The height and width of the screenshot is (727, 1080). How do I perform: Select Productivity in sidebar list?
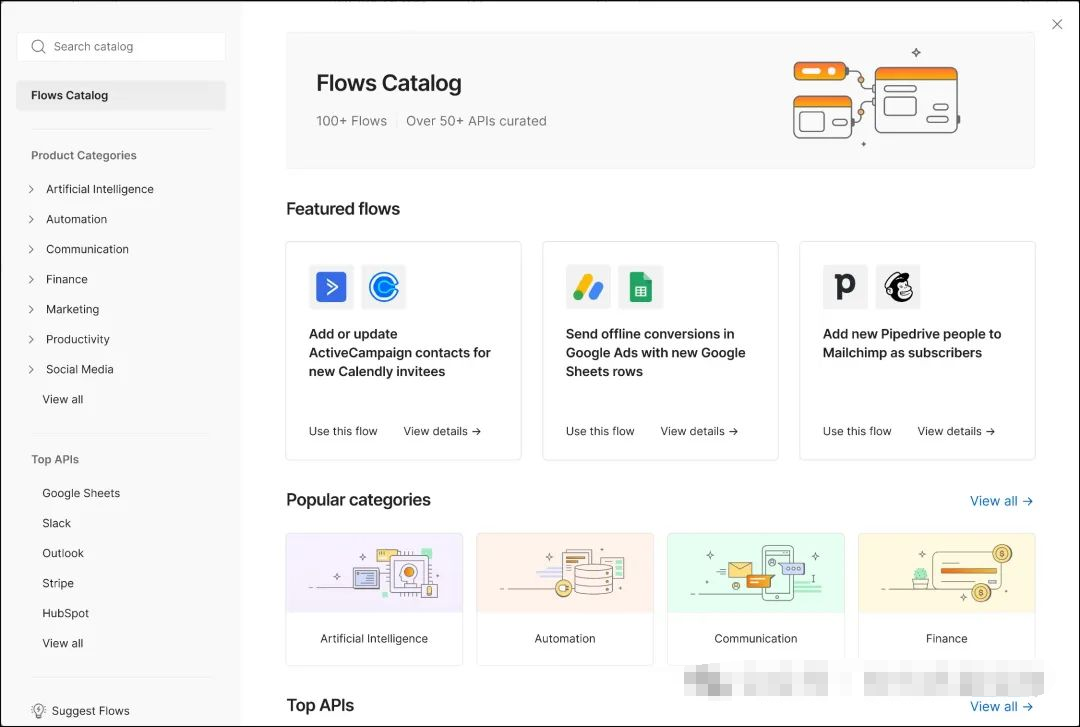[x=78, y=339]
